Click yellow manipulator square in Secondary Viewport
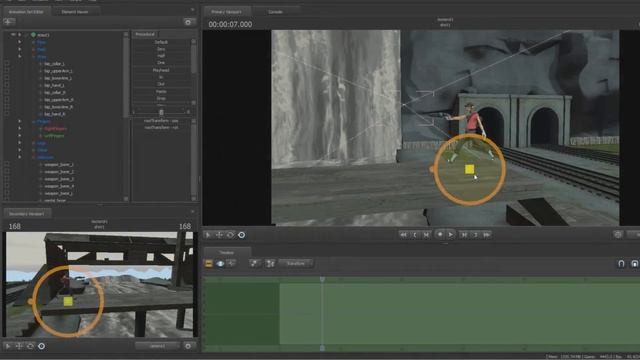The height and width of the screenshot is (360, 640). 68,301
